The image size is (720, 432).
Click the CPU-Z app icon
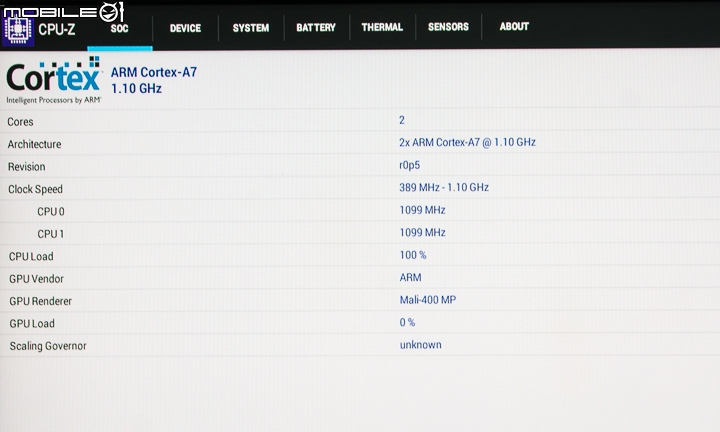pos(17,31)
